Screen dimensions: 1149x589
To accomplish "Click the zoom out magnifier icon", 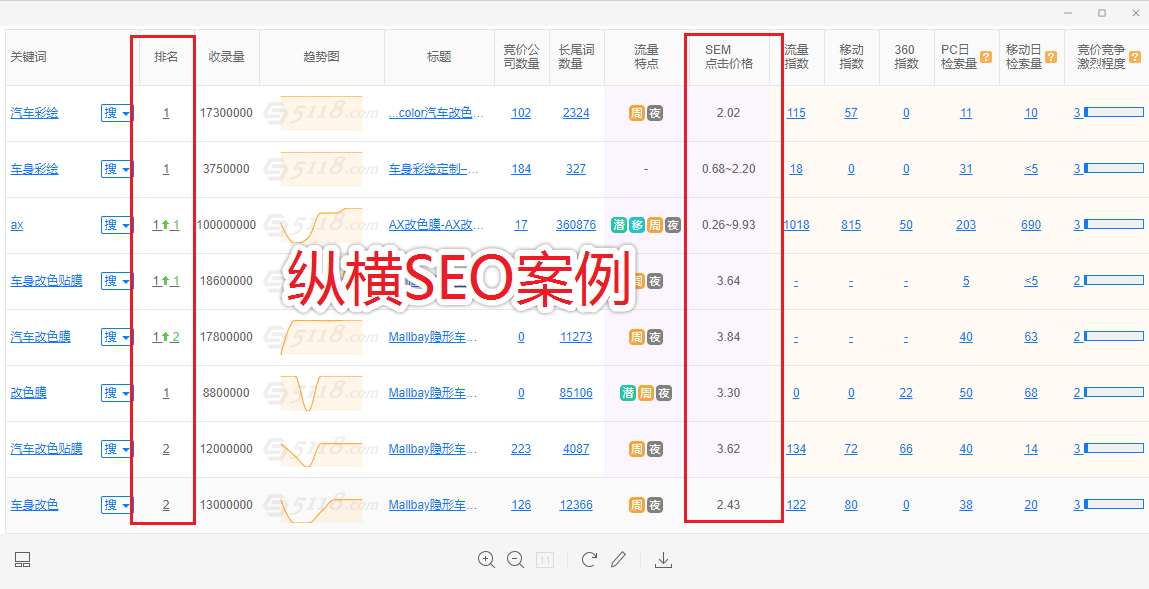I will 516,559.
